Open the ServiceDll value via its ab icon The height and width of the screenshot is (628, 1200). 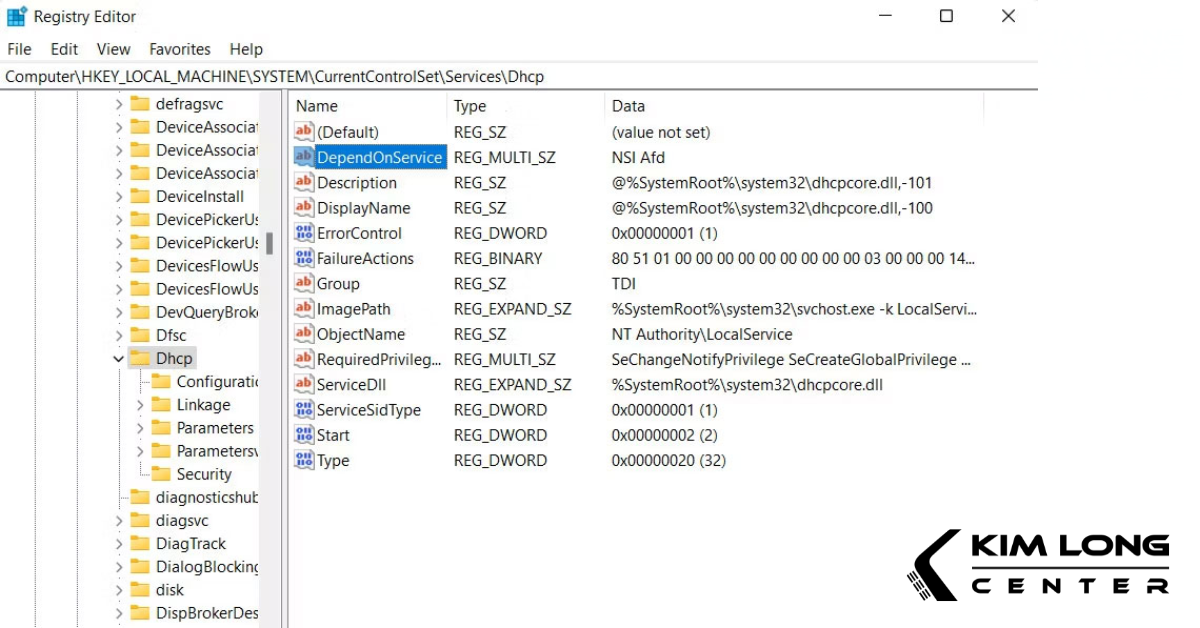tap(303, 384)
